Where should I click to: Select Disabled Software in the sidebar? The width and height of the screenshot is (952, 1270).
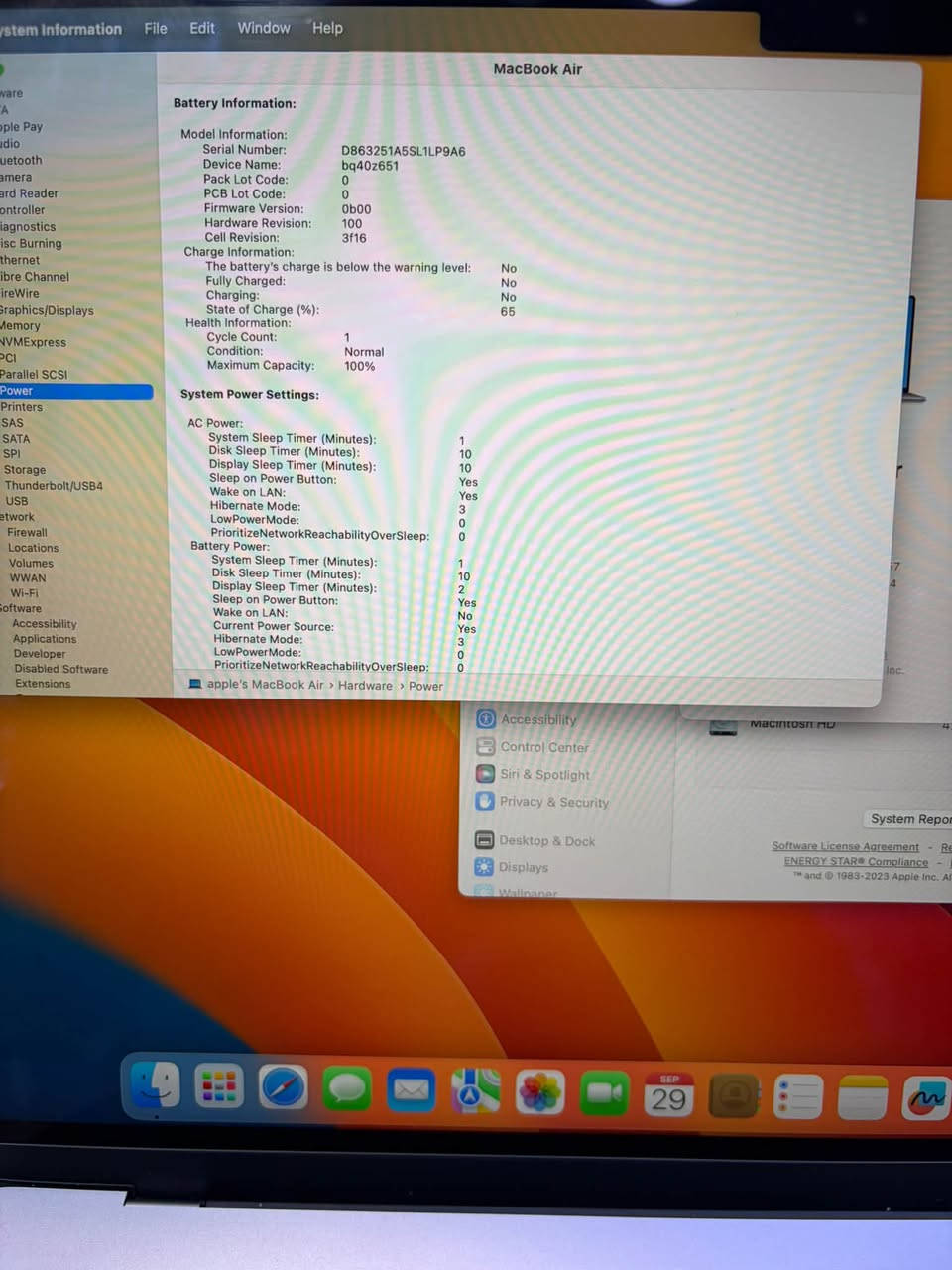(61, 669)
